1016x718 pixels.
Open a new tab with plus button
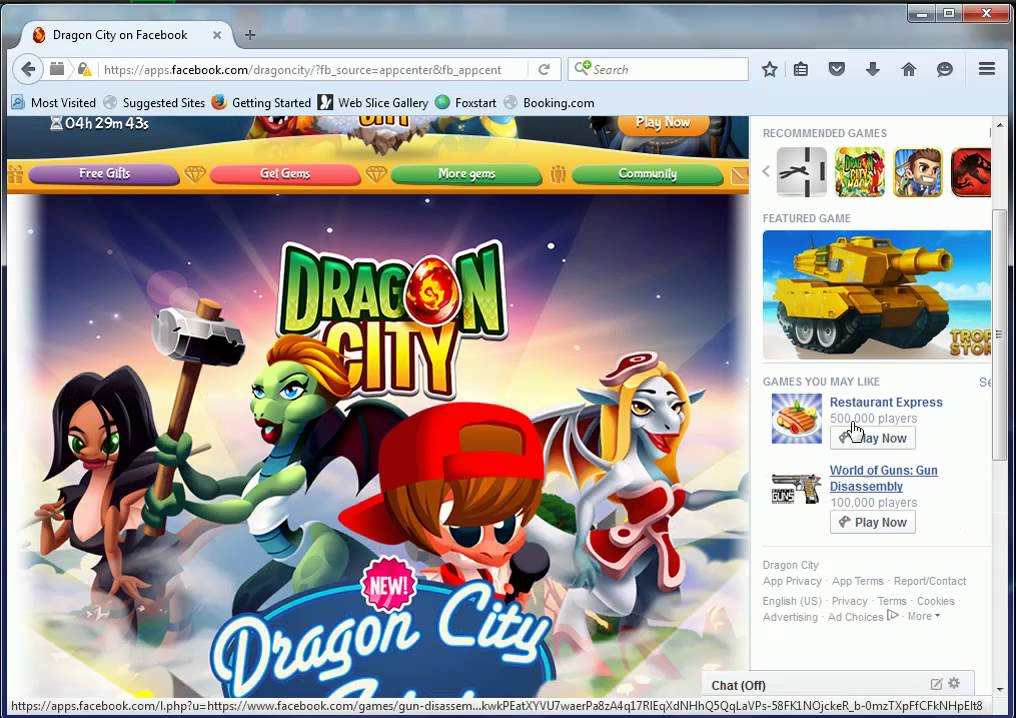[x=250, y=35]
